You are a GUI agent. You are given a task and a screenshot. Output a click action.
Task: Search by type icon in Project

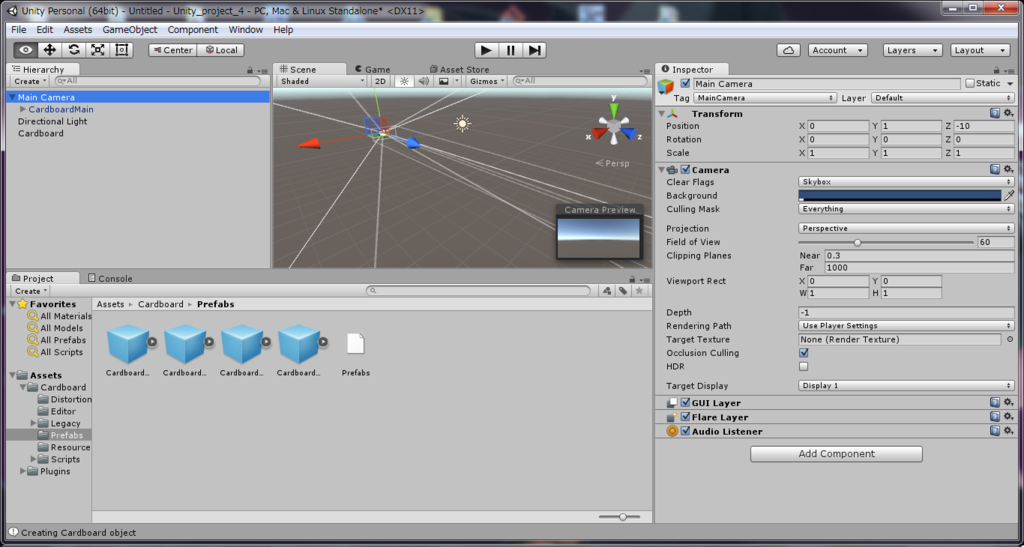[x=607, y=290]
